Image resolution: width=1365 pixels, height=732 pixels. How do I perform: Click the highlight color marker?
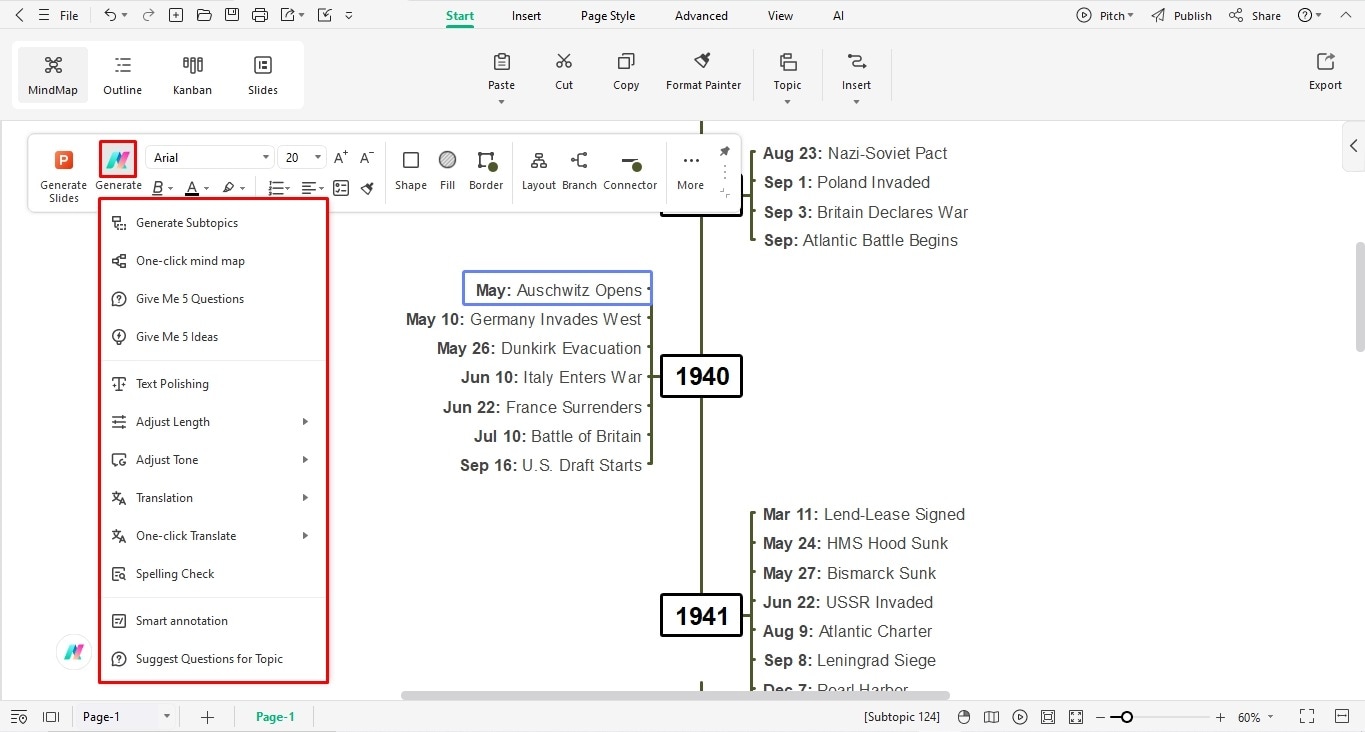tap(228, 188)
